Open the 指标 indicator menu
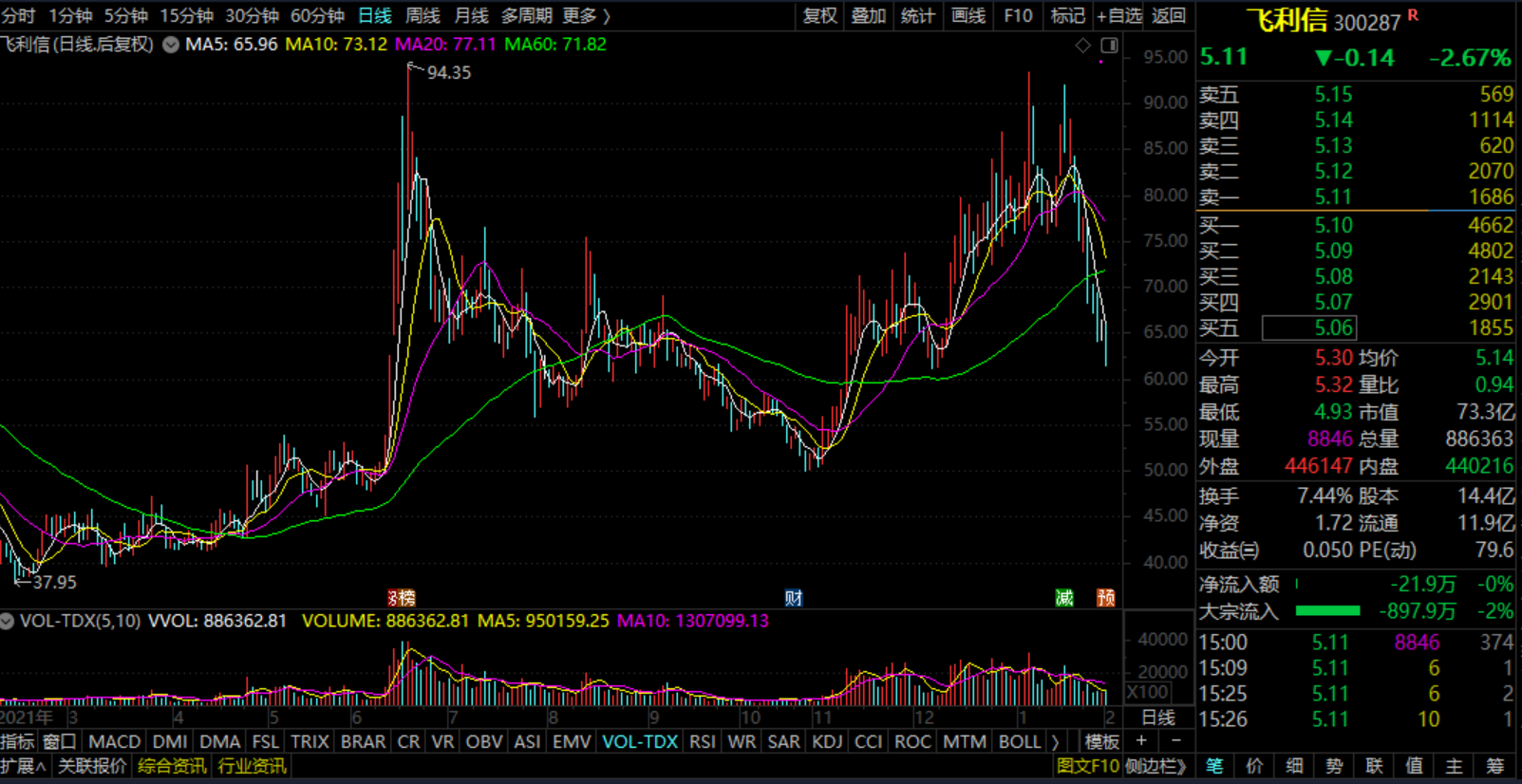The width and height of the screenshot is (1522, 784). click(18, 741)
